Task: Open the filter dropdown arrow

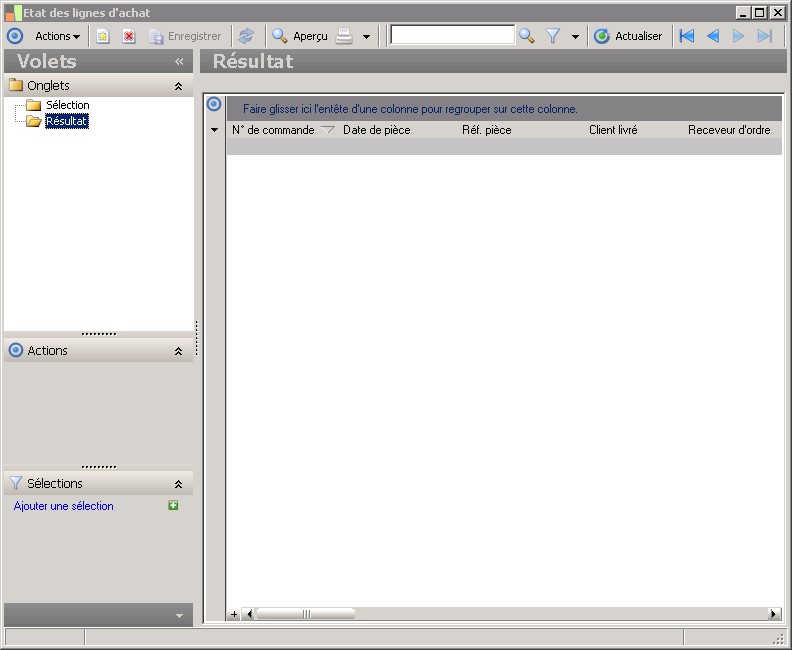Action: coord(575,36)
